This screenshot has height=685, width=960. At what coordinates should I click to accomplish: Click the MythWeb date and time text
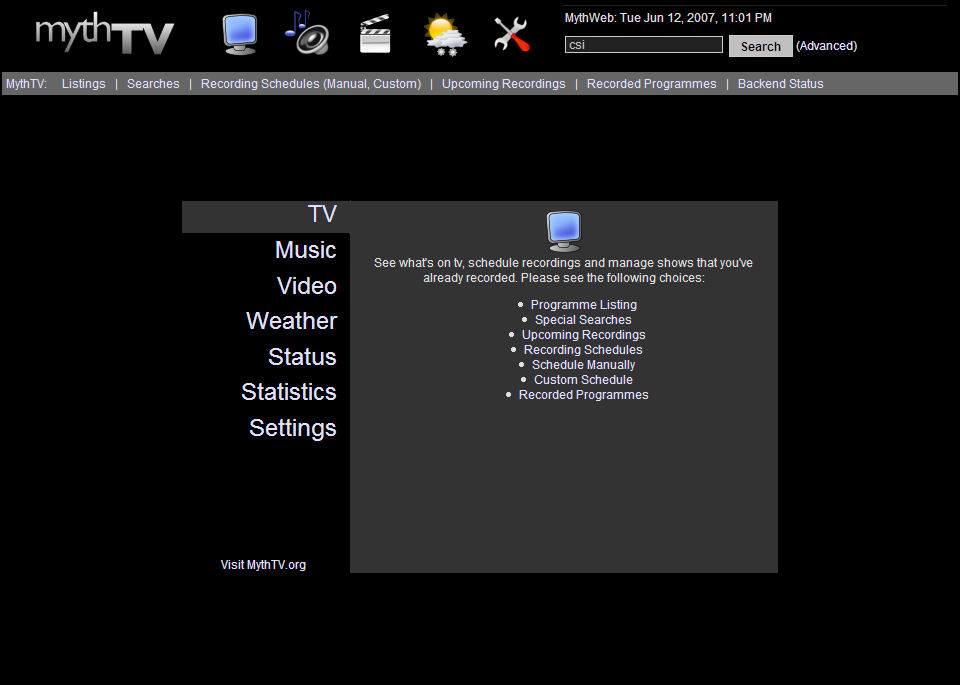pos(668,18)
